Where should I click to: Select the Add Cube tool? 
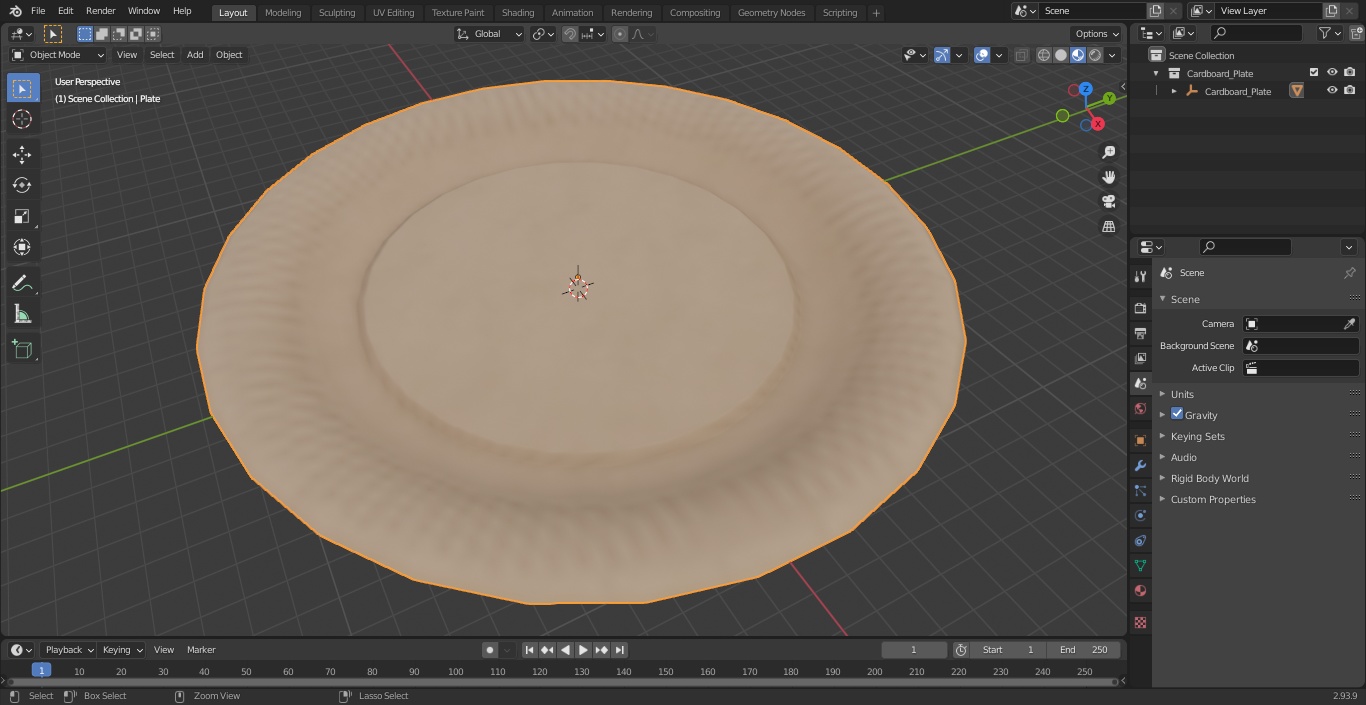[22, 349]
